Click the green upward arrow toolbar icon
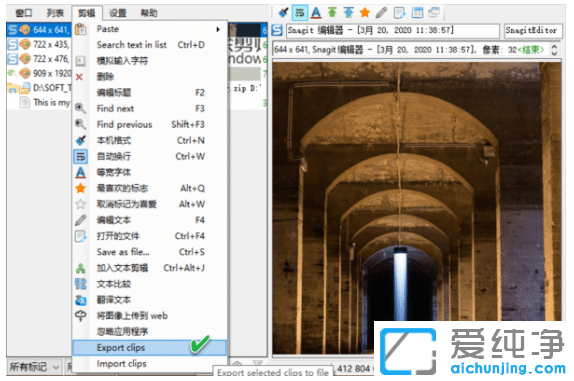The width and height of the screenshot is (574, 381). click(x=332, y=13)
